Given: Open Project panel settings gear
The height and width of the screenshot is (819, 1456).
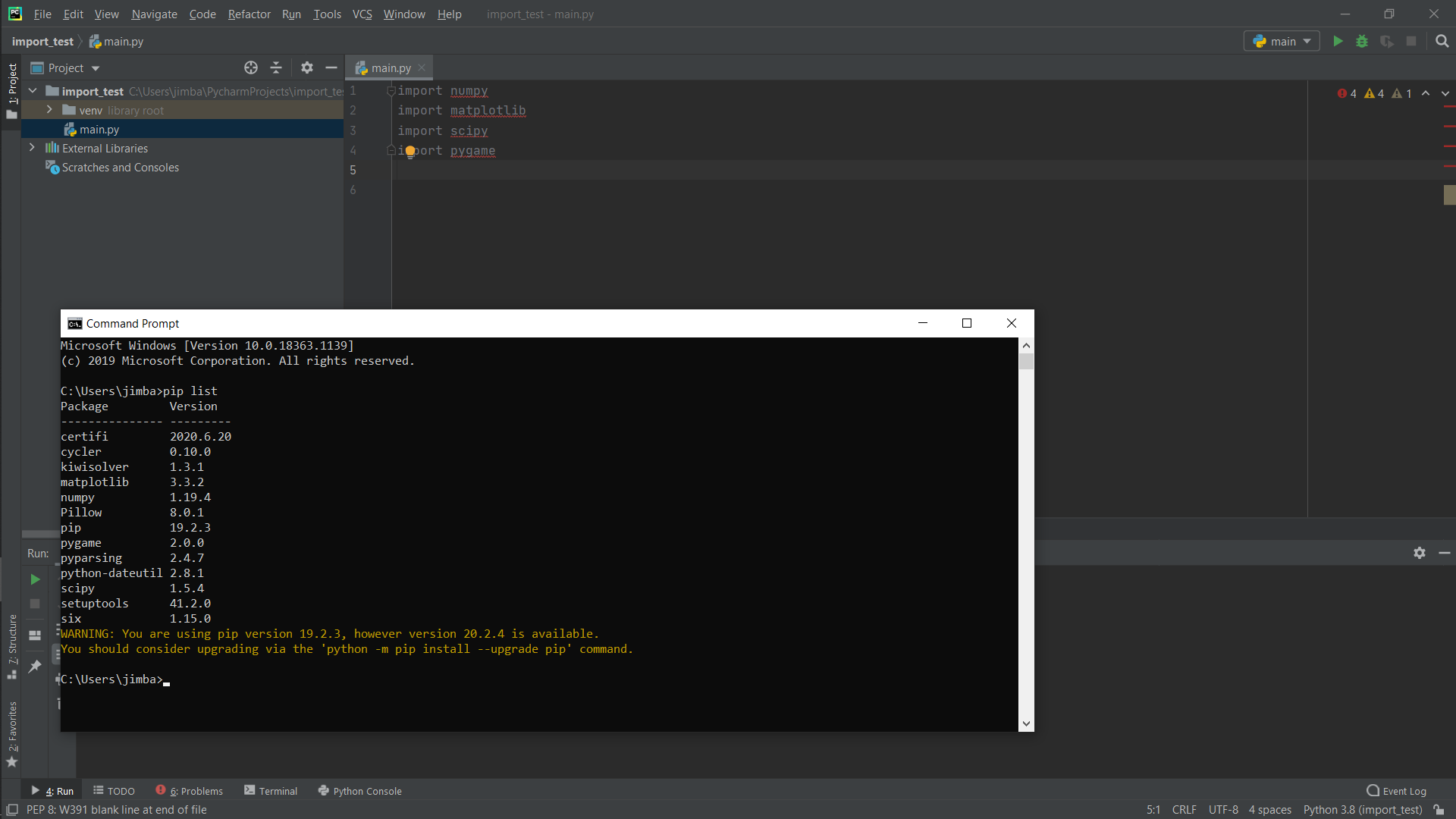Looking at the screenshot, I should pos(306,67).
